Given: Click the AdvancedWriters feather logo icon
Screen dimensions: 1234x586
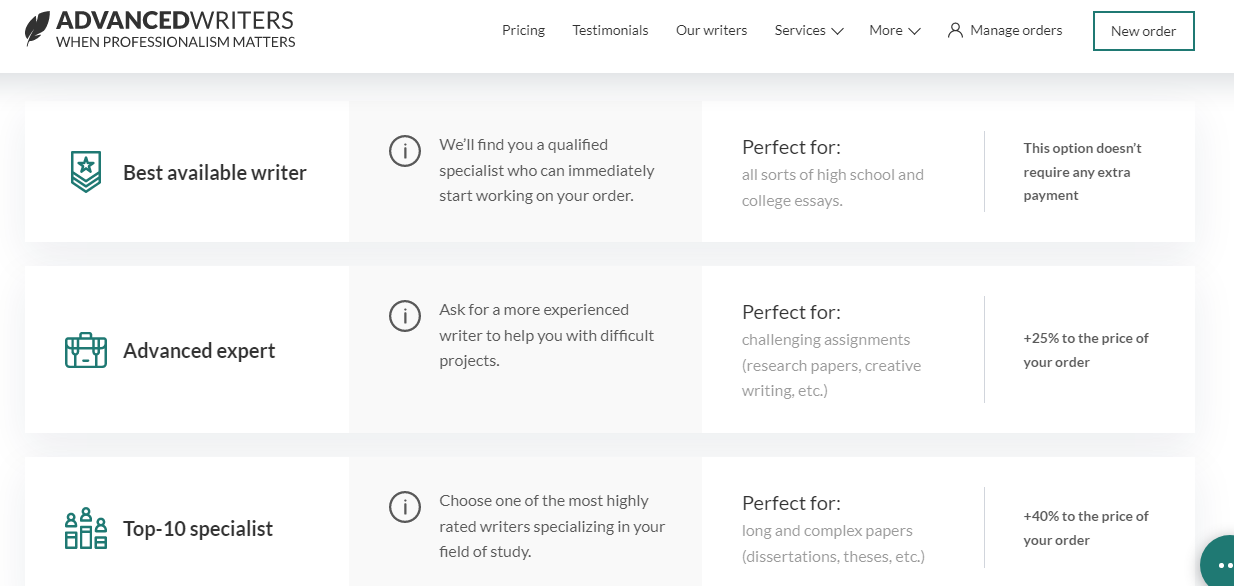Looking at the screenshot, I should 37,29.
